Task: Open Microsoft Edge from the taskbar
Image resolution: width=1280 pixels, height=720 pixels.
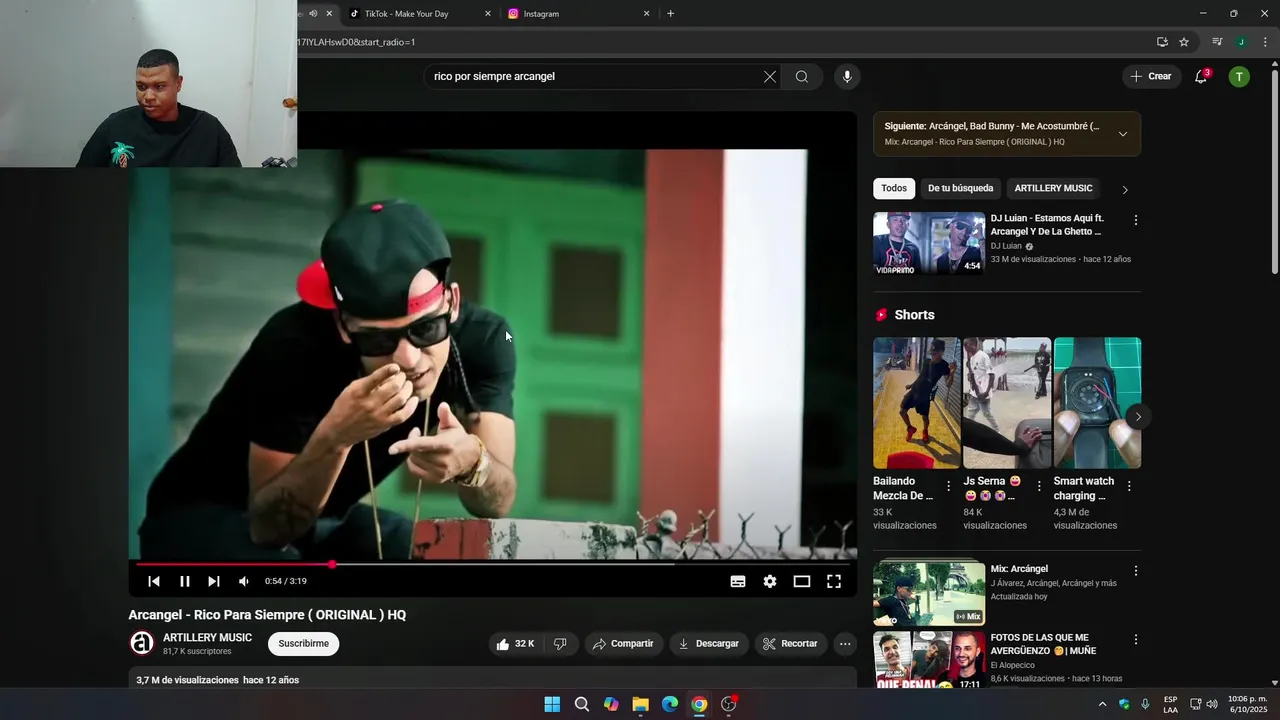Action: pos(670,704)
